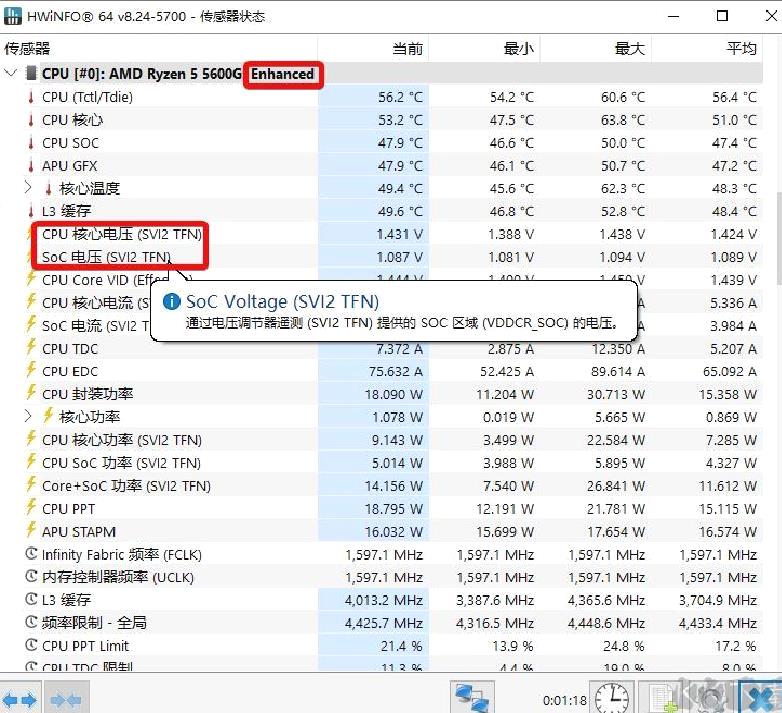782x713 pixels.
Task: Click minimum value 3,387.6 MHz for L3 缓存
Action: 495,600
